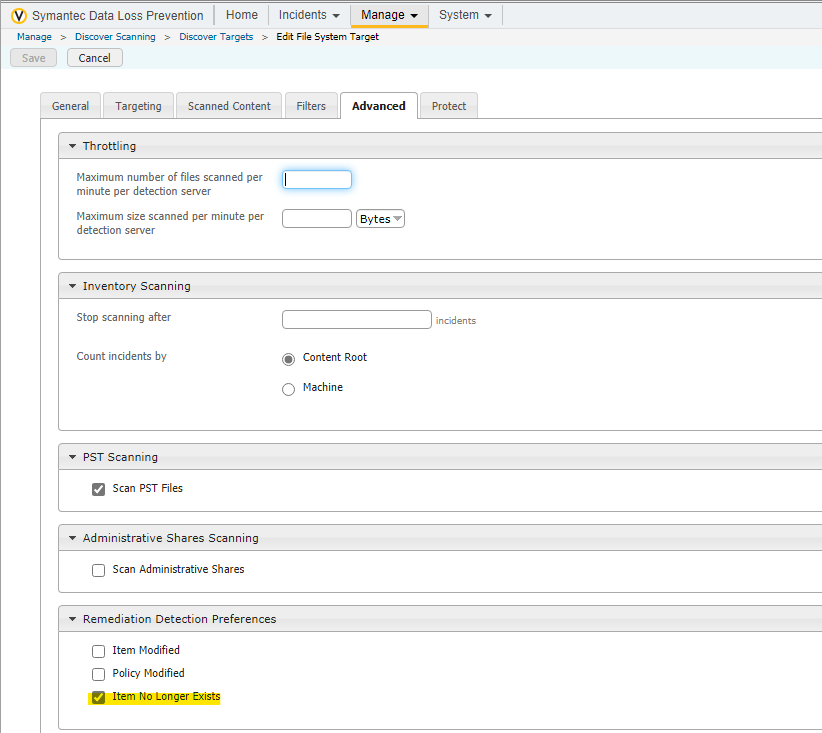822x733 pixels.
Task: Open the Protect tab
Action: click(449, 106)
